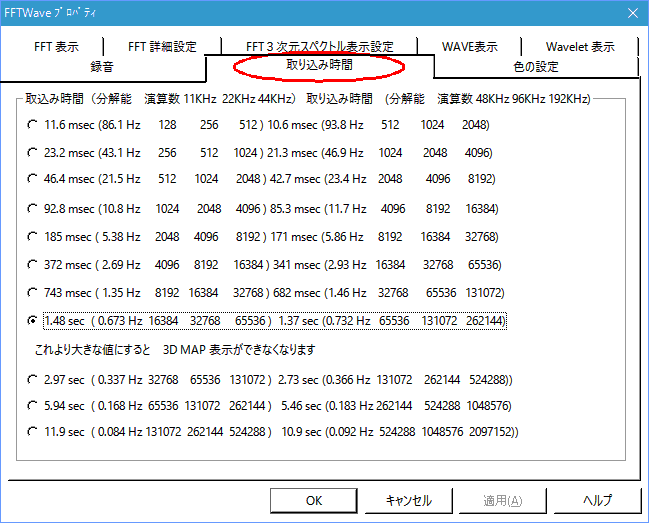649x523 pixels.
Task: Click the selected 1.48 sec radio button
Action: 33,321
